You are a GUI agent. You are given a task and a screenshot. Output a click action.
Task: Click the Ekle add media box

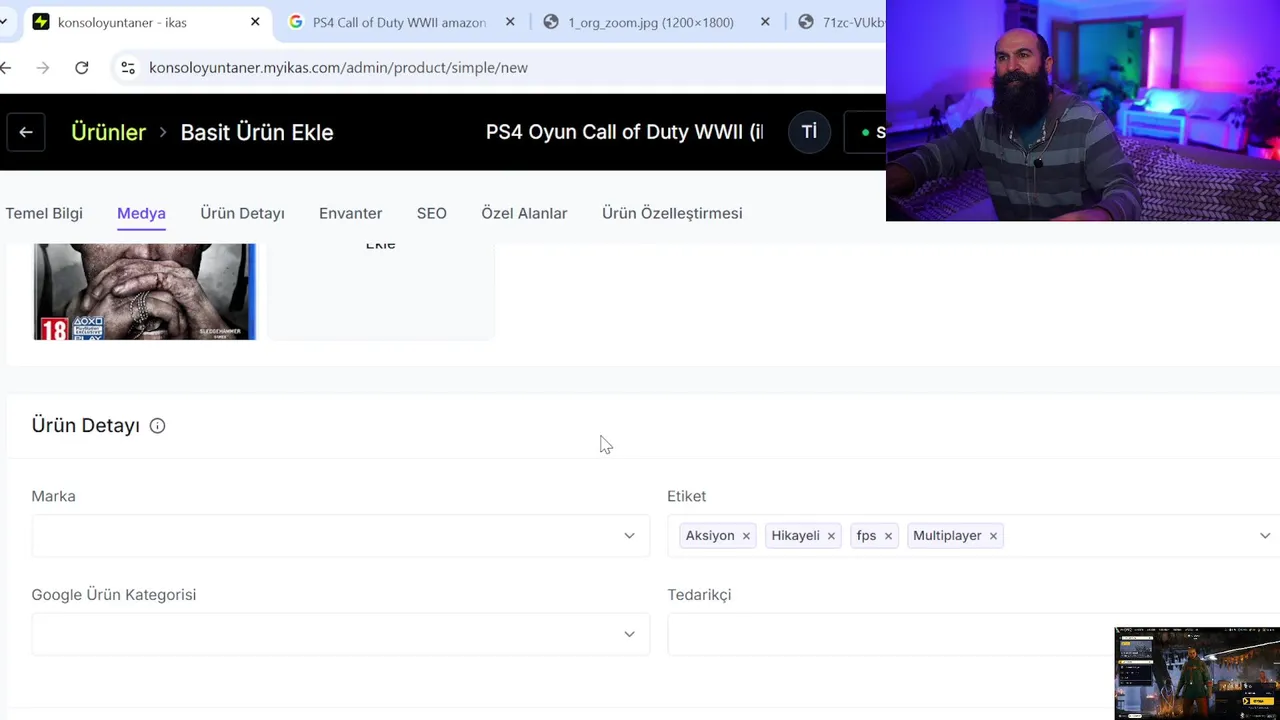click(x=381, y=291)
